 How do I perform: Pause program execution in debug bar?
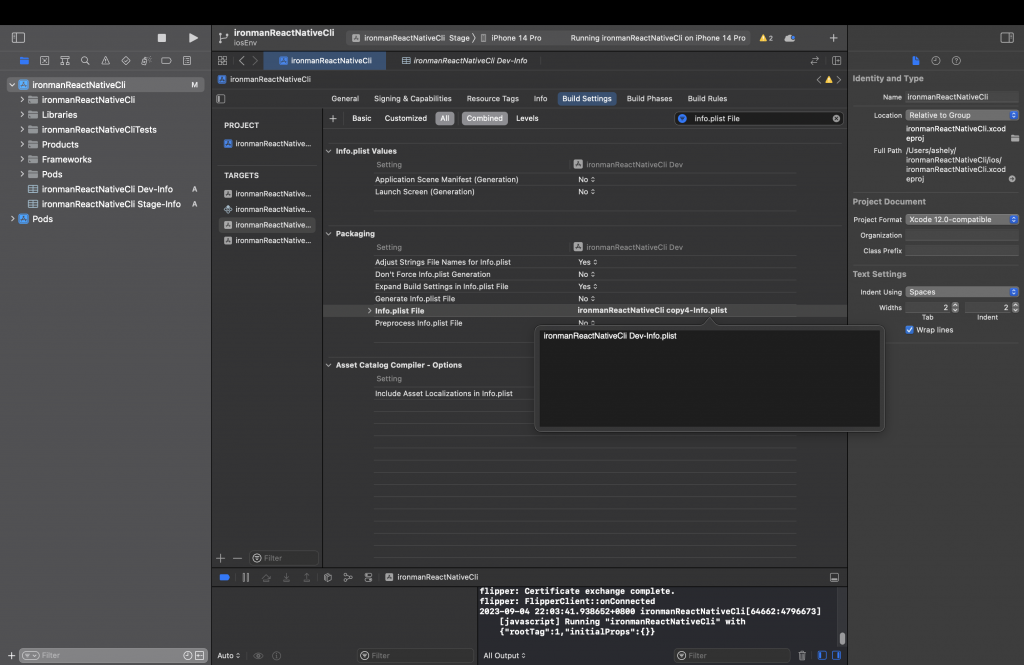click(x=245, y=577)
